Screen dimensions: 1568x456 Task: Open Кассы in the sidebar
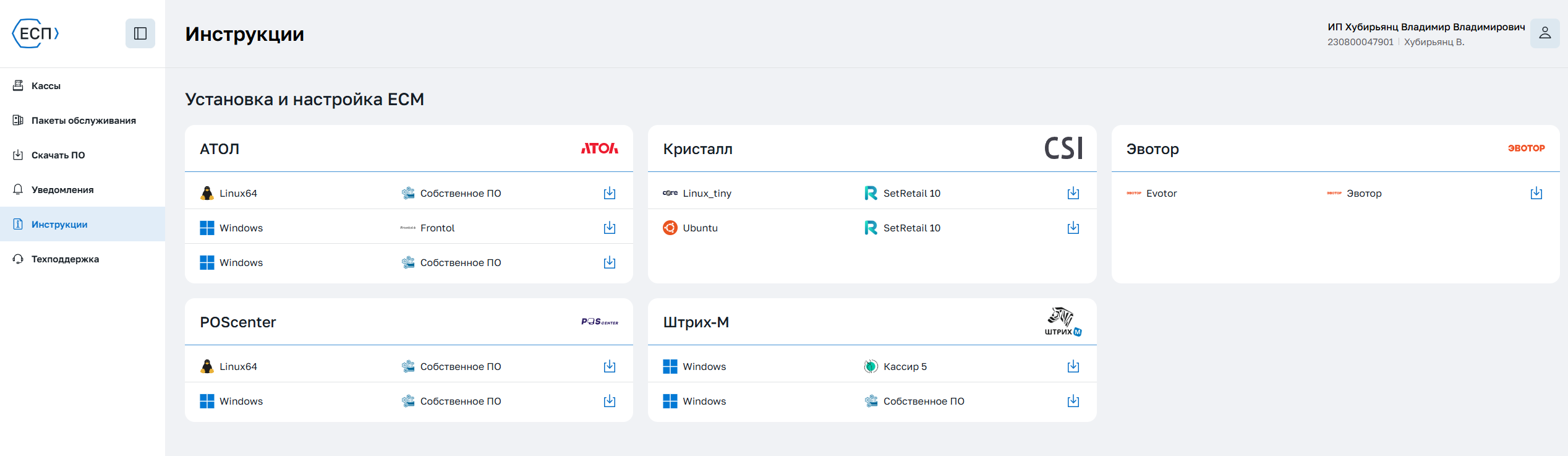[46, 86]
